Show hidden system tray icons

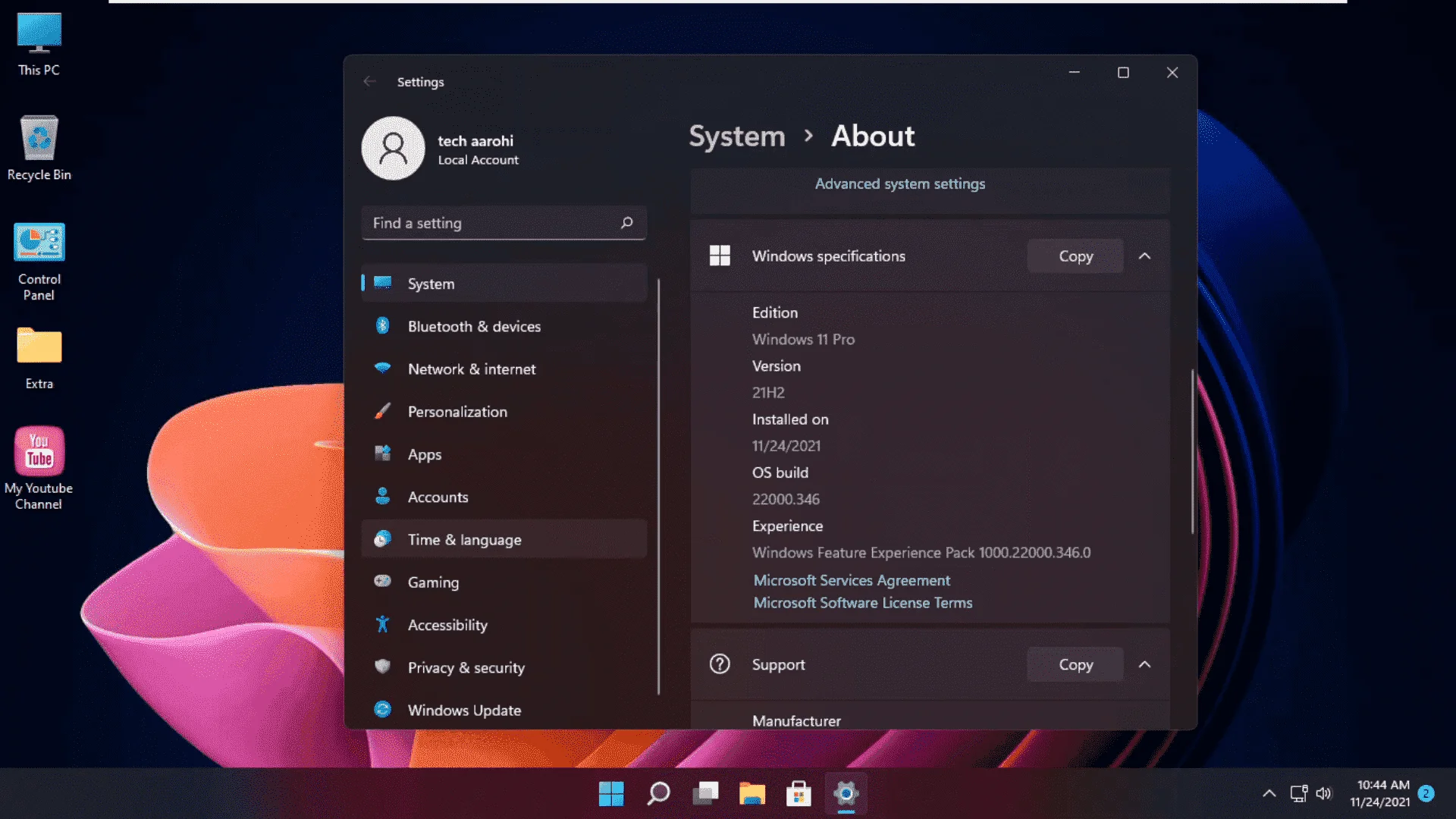point(1269,794)
